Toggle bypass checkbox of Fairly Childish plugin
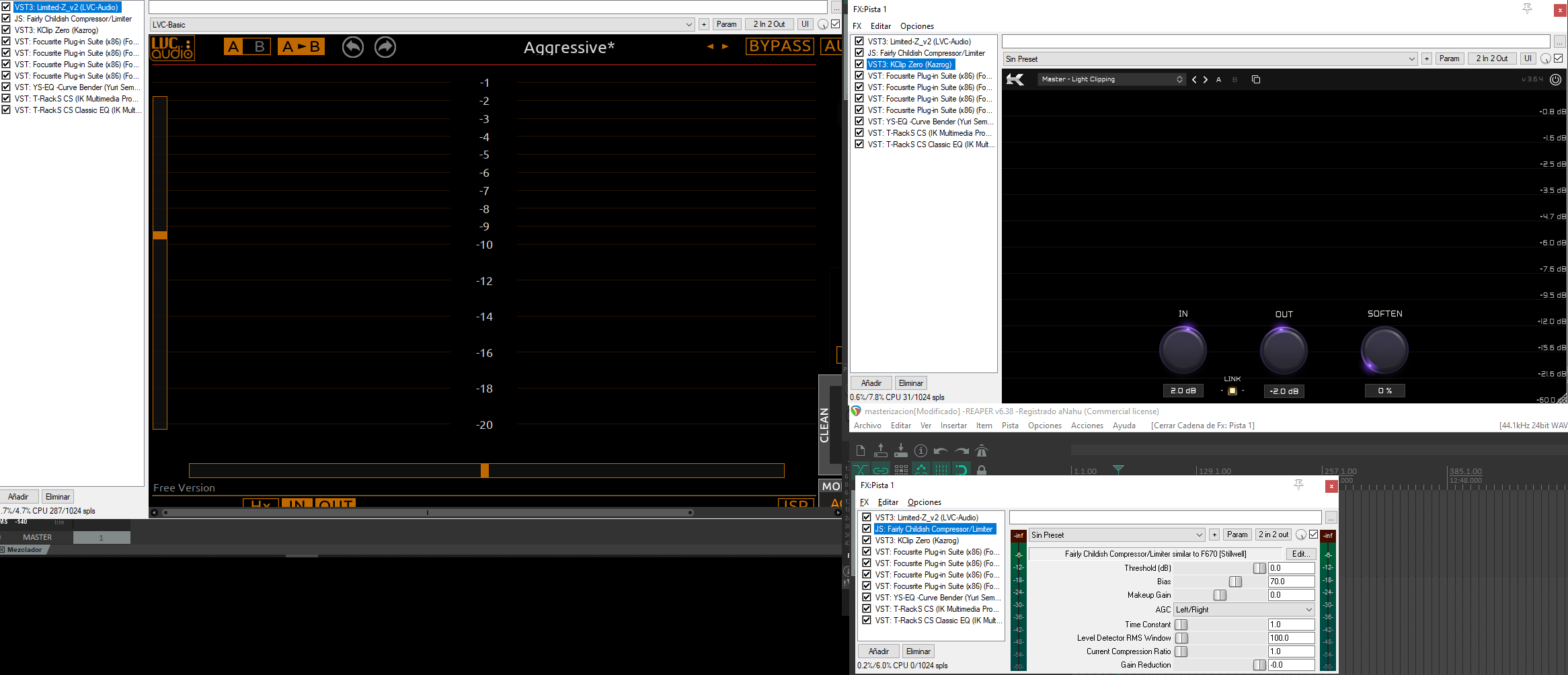The image size is (1568, 675). point(1313,534)
